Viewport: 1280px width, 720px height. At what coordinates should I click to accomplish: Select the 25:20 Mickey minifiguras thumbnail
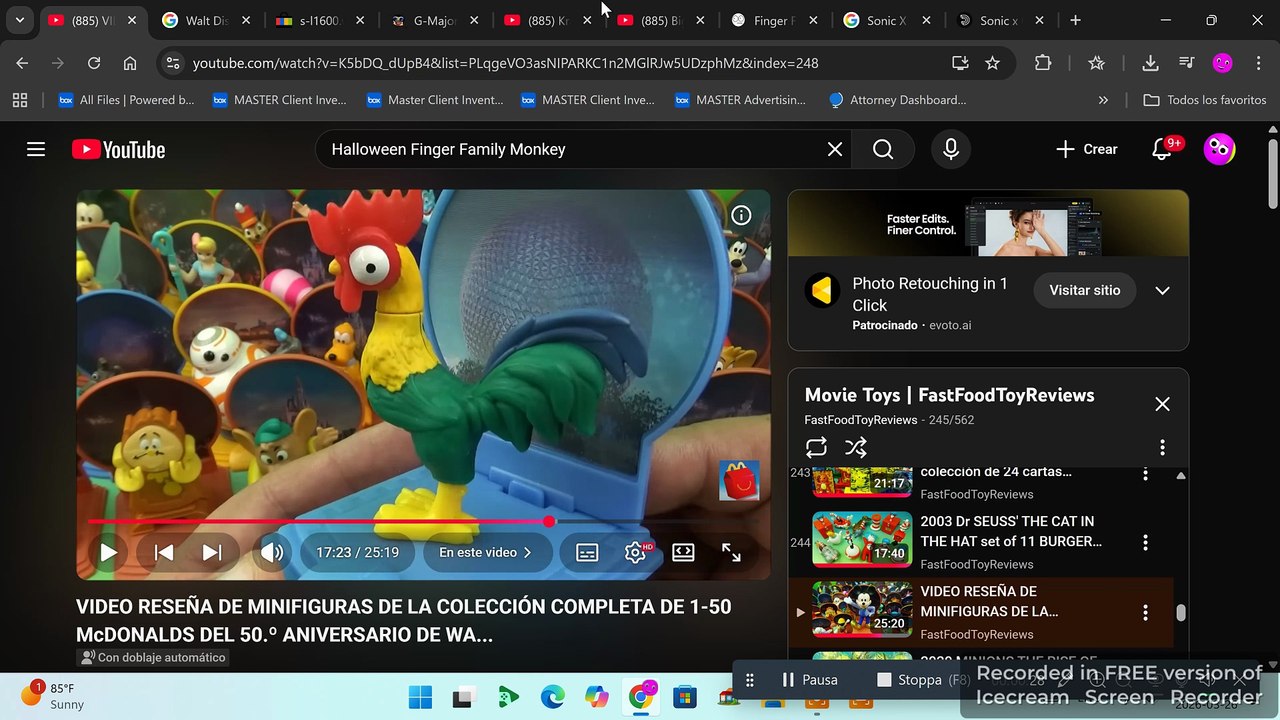tap(862, 609)
